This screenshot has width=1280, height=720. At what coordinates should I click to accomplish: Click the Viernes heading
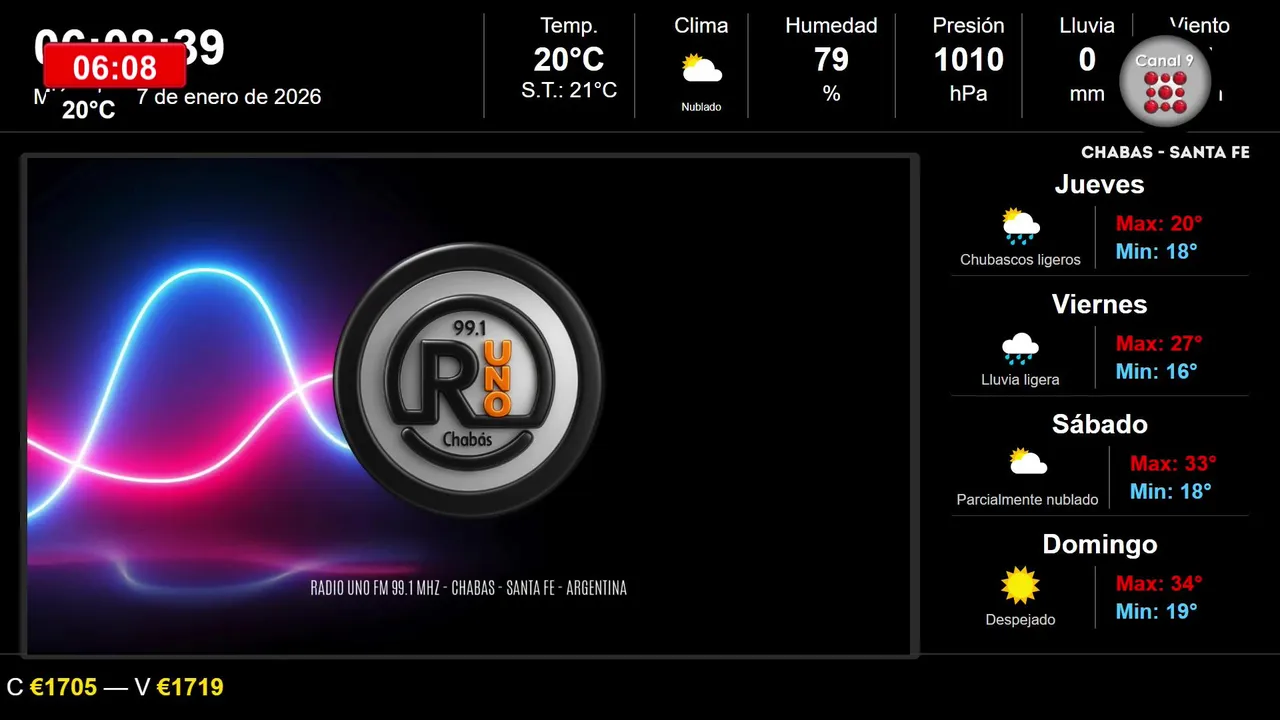pyautogui.click(x=1099, y=305)
